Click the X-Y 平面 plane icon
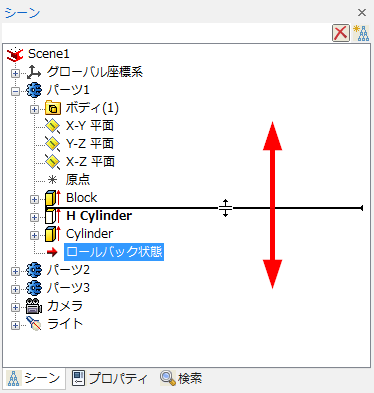 [53, 126]
